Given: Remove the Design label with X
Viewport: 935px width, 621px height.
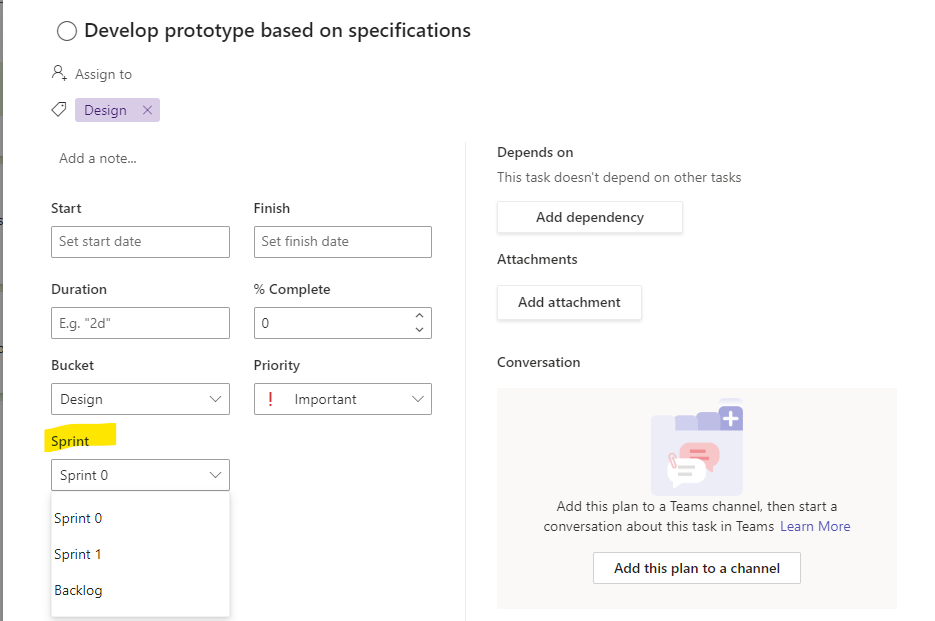Looking at the screenshot, I should coord(147,110).
